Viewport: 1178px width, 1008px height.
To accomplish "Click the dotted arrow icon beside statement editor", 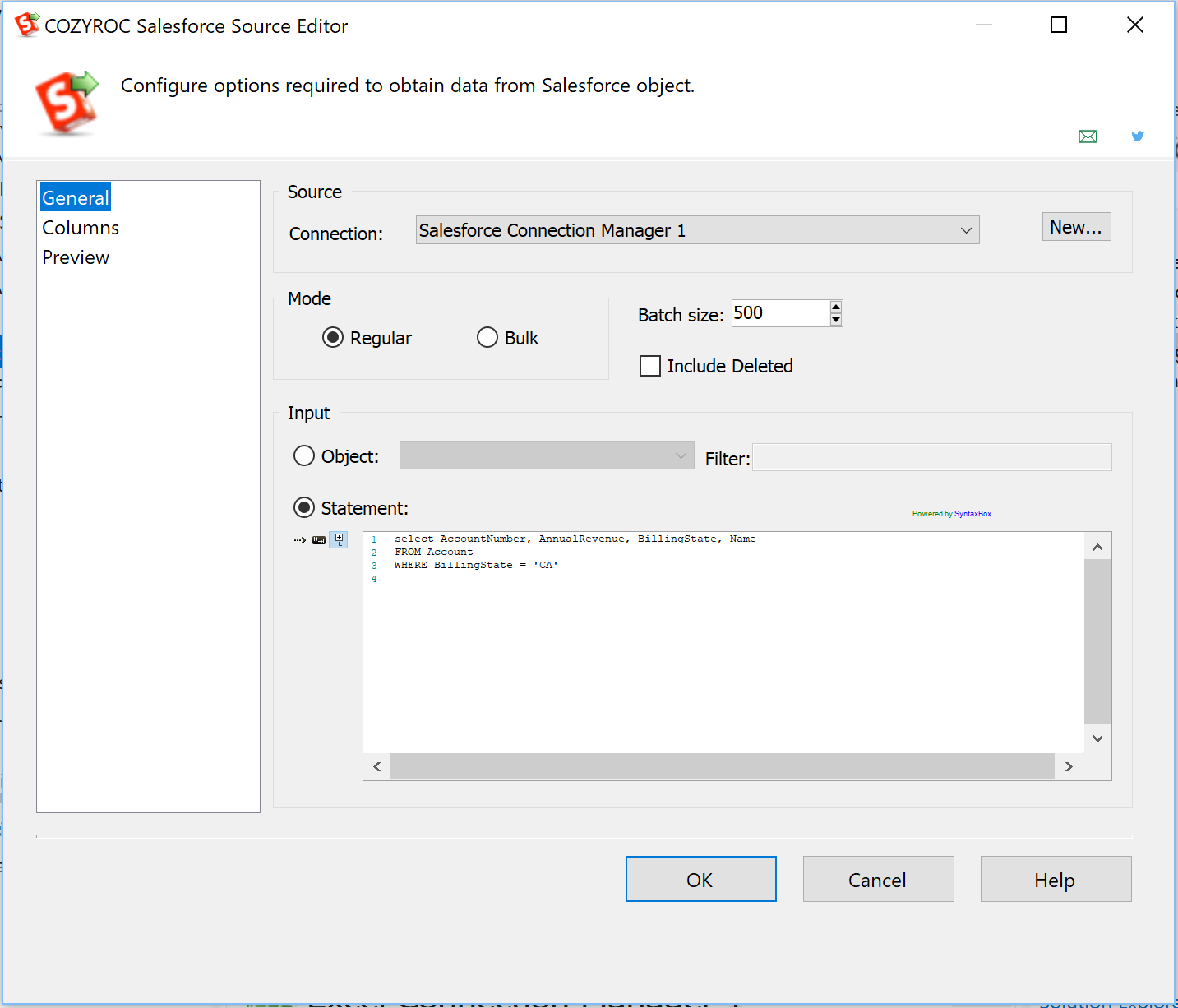I will (299, 540).
